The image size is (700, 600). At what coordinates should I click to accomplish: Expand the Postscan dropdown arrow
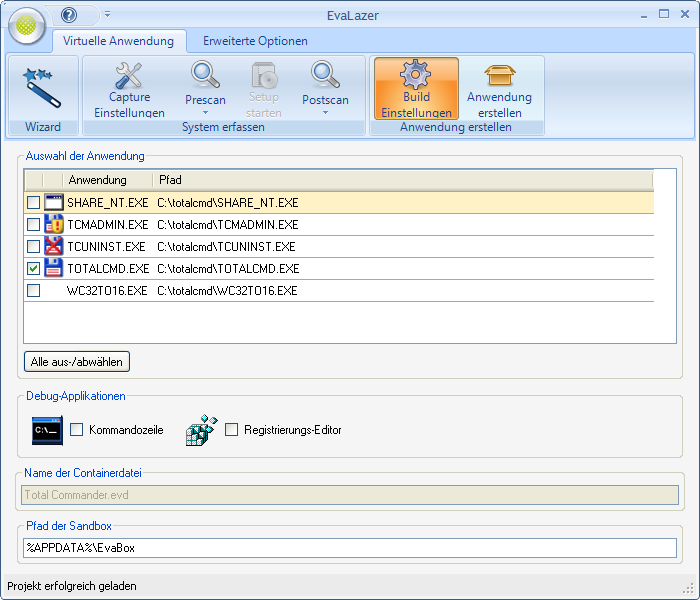pyautogui.click(x=325, y=113)
